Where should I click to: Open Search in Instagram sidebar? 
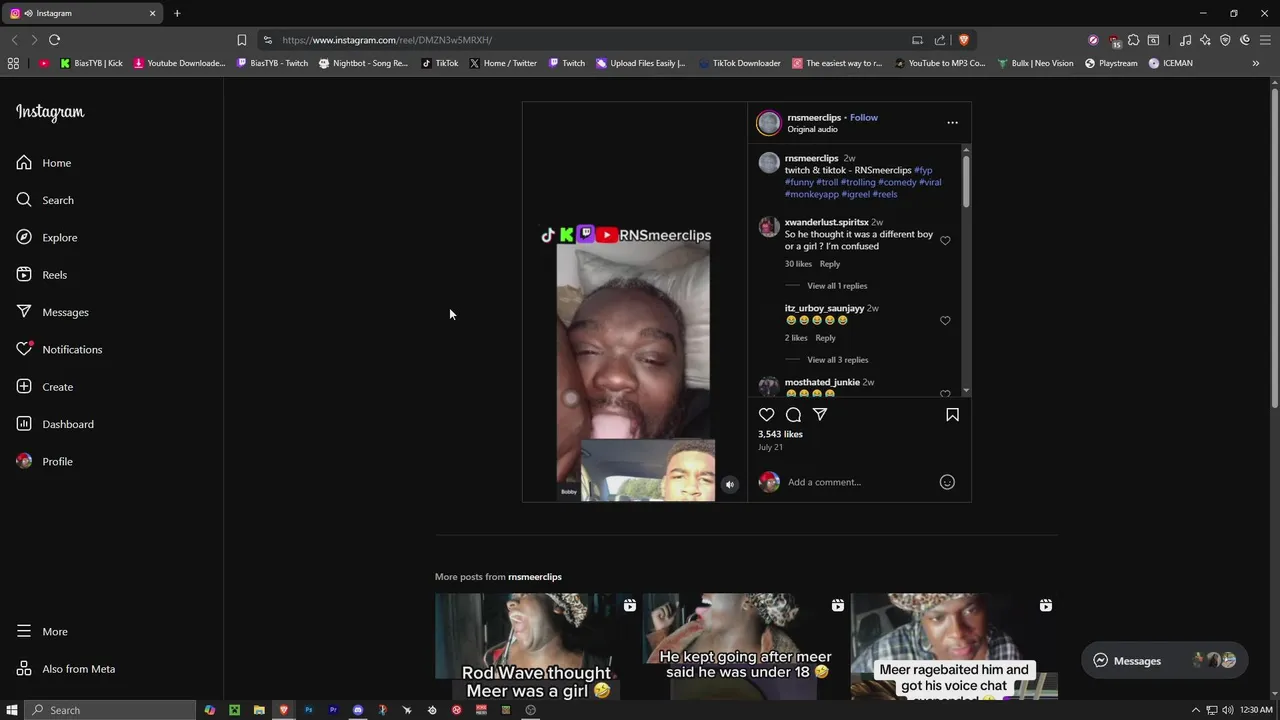(x=45, y=200)
